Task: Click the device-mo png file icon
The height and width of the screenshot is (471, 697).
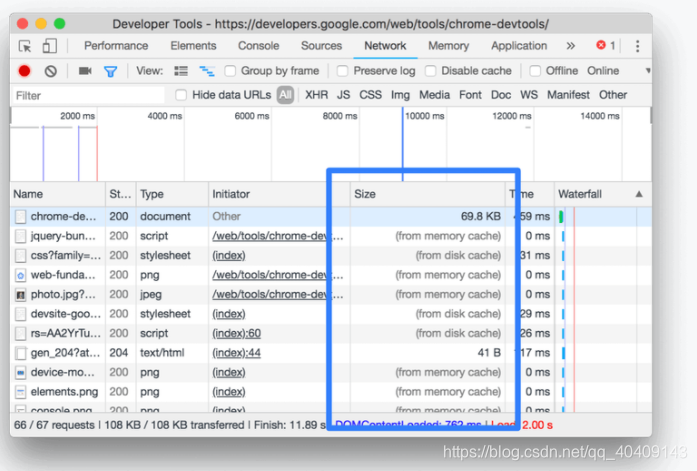Action: [x=20, y=372]
